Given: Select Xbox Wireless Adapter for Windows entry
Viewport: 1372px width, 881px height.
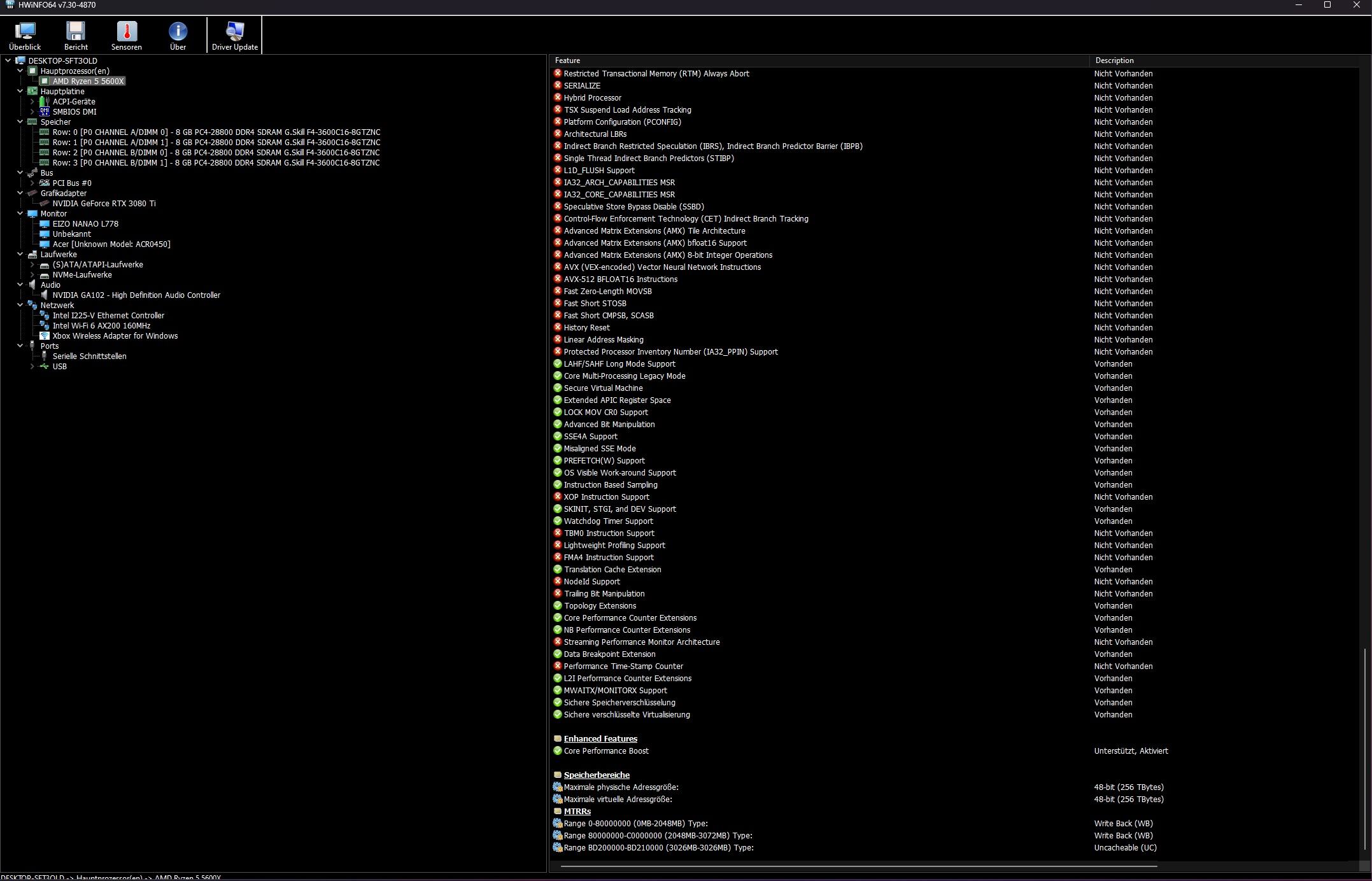Looking at the screenshot, I should coord(115,336).
